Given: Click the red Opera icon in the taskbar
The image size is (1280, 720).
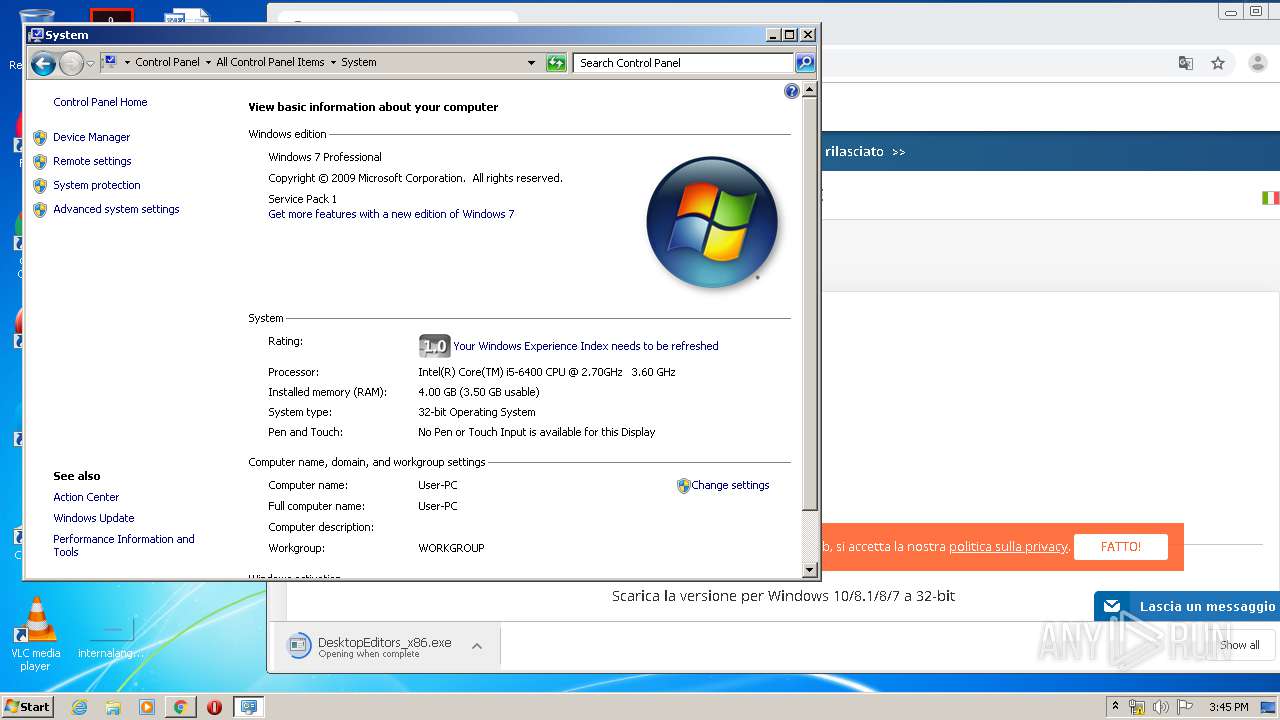Looking at the screenshot, I should click(214, 707).
